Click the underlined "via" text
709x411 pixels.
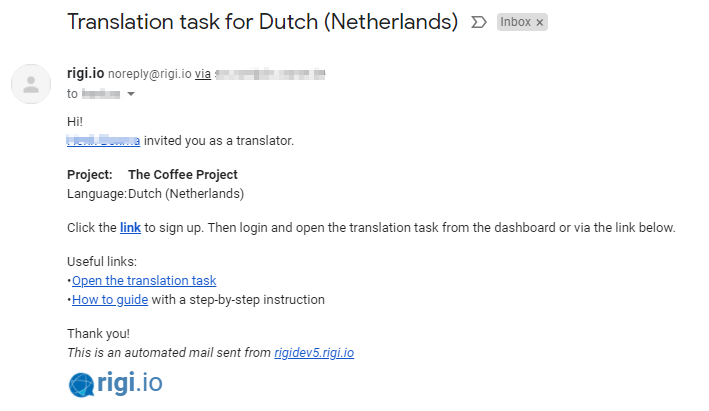coord(203,74)
